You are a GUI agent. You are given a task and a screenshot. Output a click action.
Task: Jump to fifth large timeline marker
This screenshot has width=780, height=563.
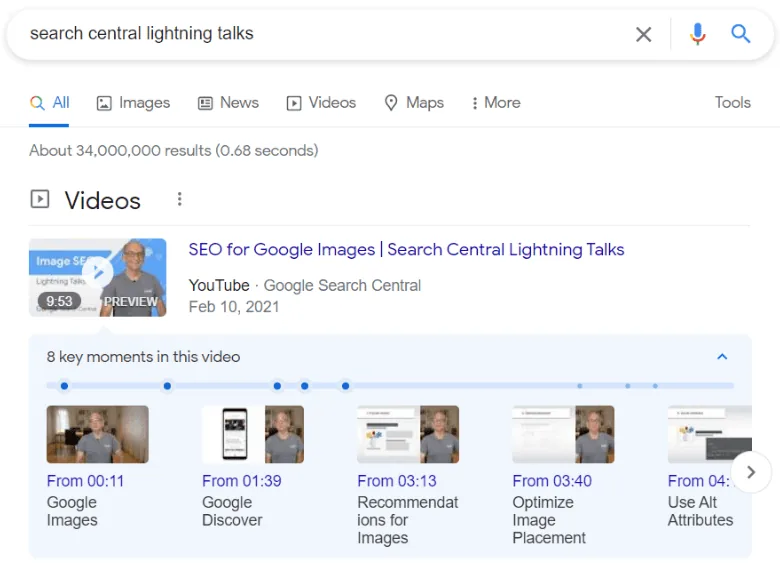[345, 385]
